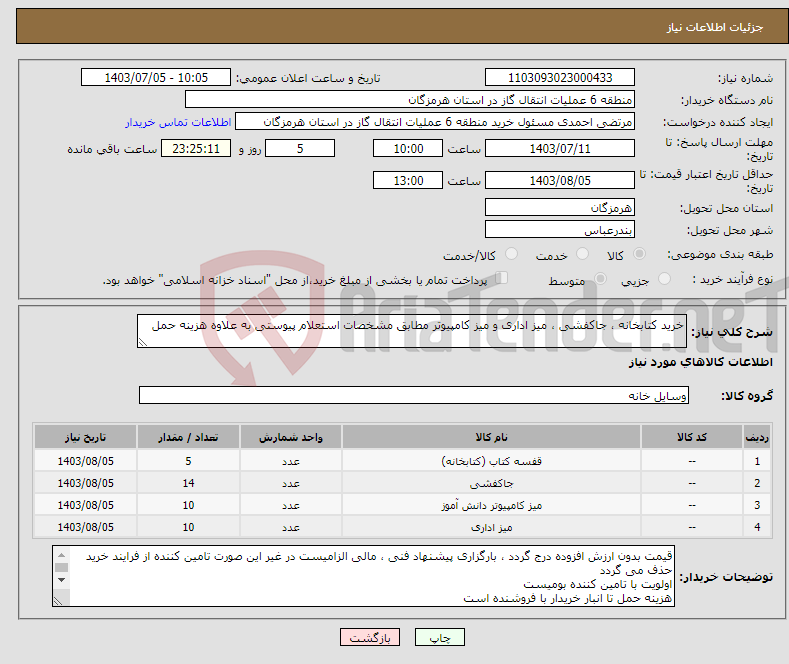This screenshot has width=789, height=664.
Task: Click the requester name field مرتضی احمدی
Action: 435,122
